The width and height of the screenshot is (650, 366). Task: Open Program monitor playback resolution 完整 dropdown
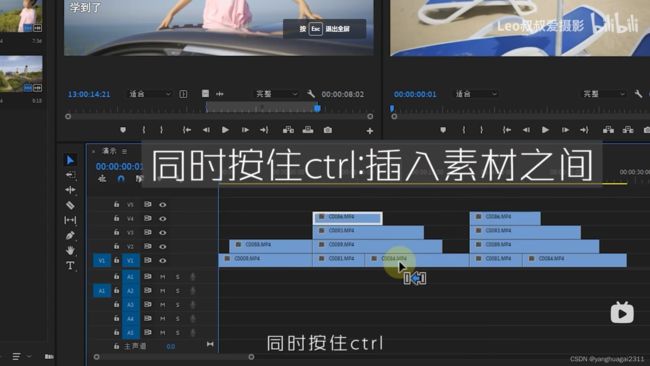coord(604,94)
